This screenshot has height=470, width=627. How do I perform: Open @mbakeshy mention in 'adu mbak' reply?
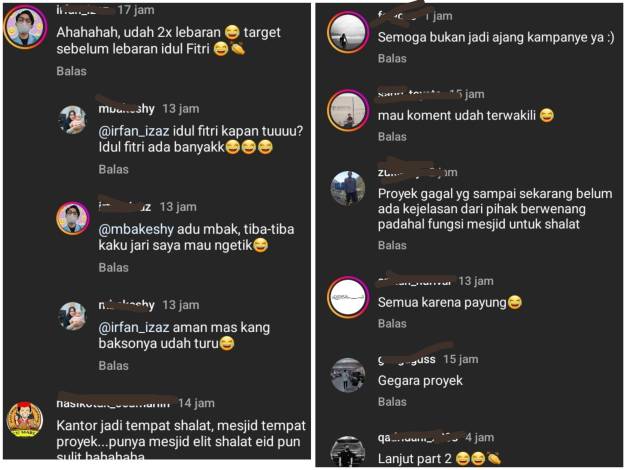pos(136,229)
